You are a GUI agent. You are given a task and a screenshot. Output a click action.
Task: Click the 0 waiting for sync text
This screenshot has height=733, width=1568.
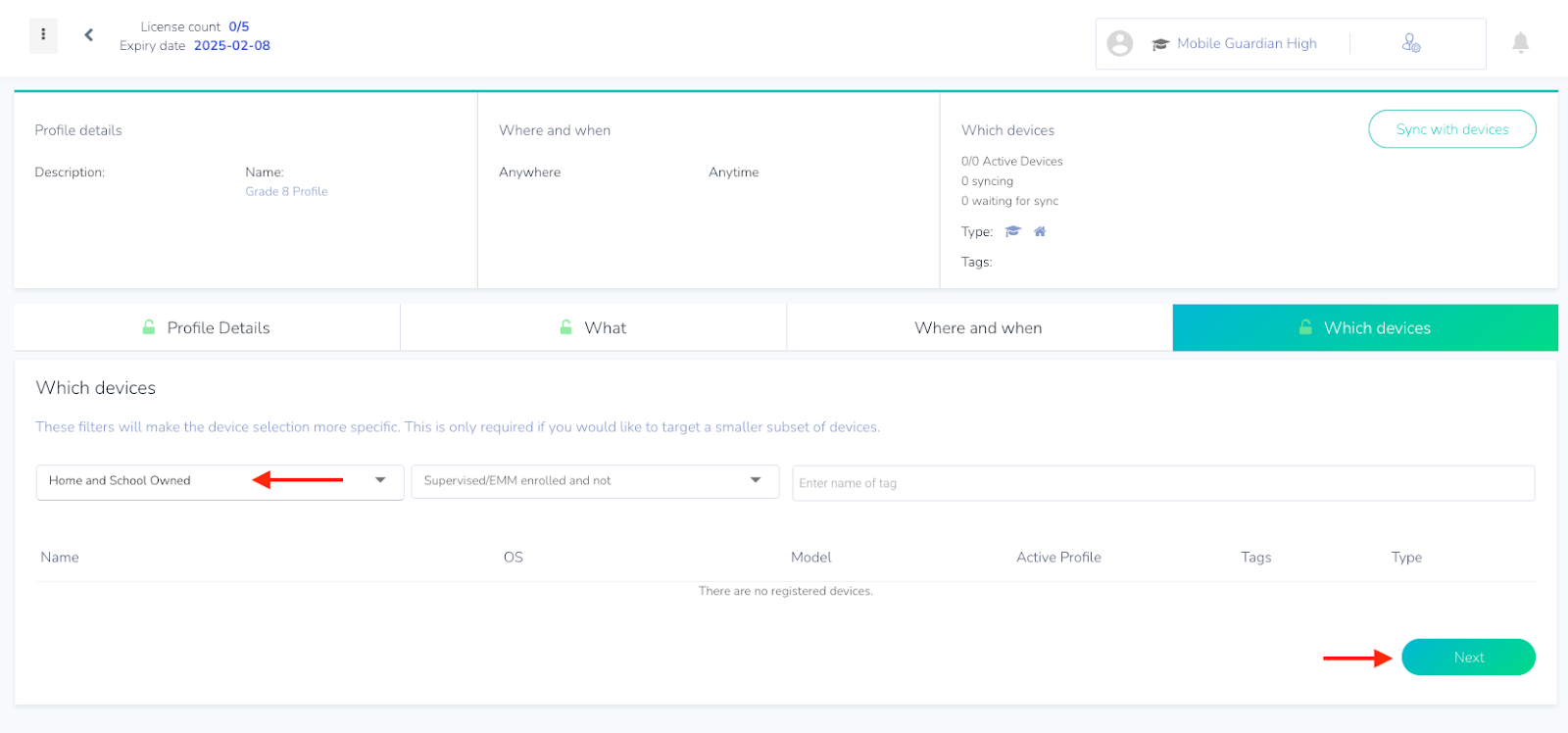click(x=1009, y=201)
